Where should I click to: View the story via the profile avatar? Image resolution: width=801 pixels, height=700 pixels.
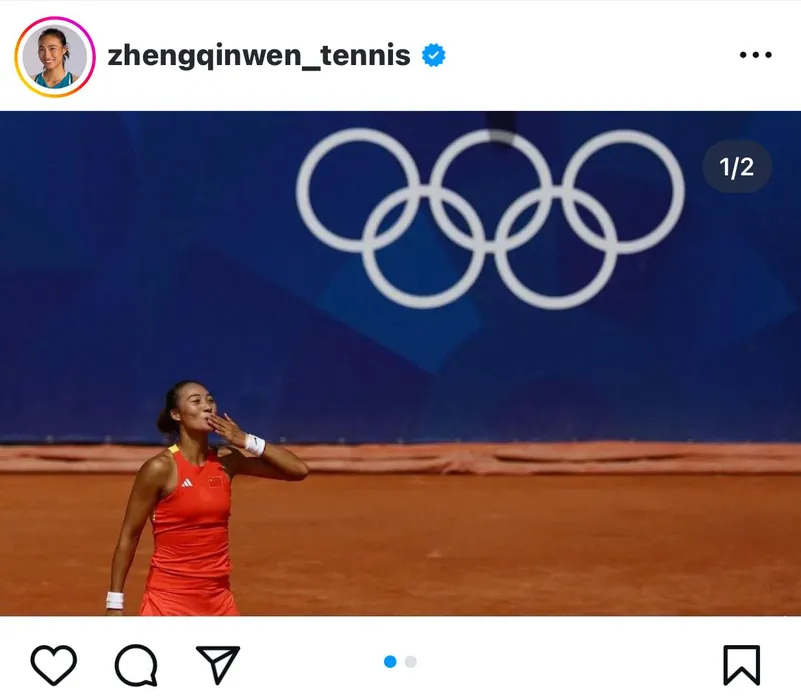point(55,56)
